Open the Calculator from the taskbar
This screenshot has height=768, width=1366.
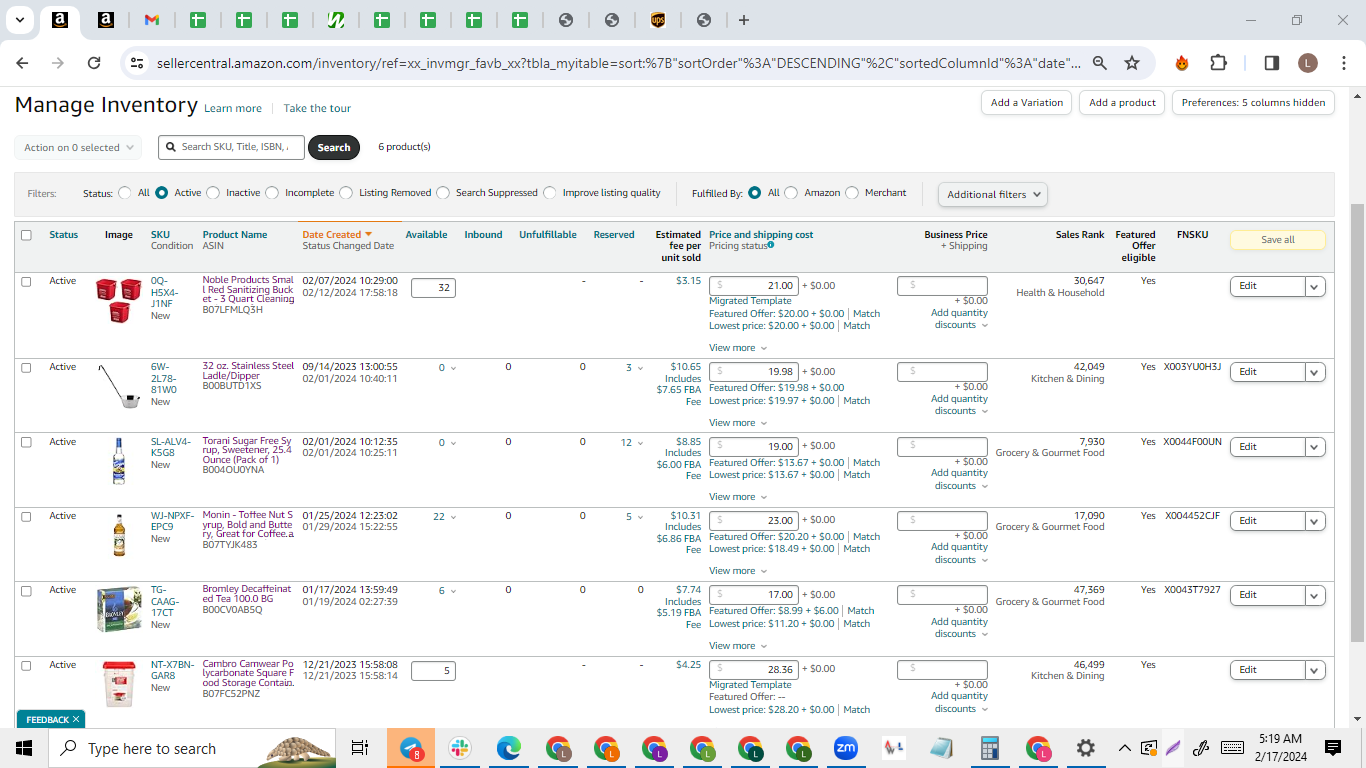[x=990, y=748]
